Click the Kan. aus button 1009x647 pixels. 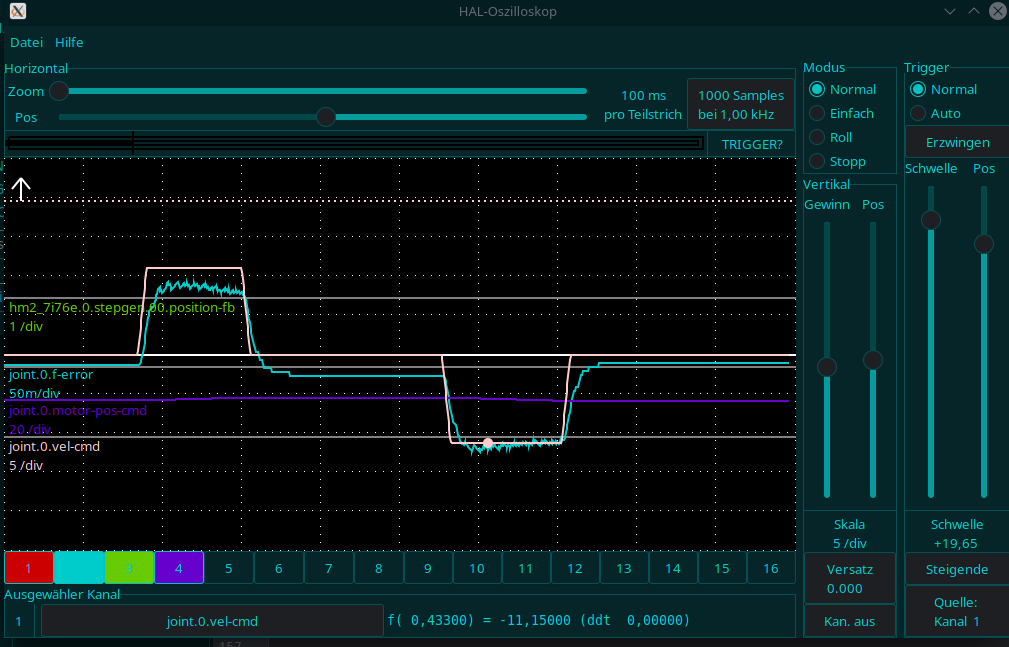[849, 621]
